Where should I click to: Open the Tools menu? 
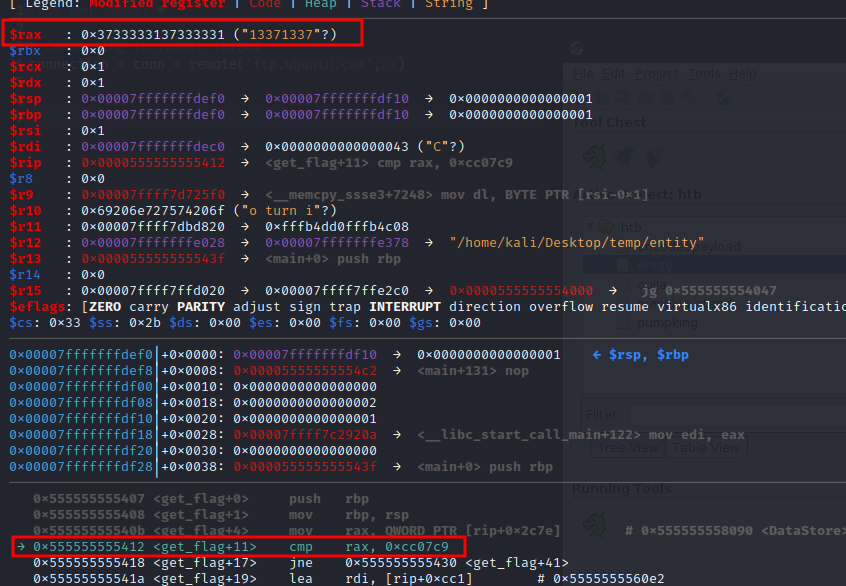[703, 74]
